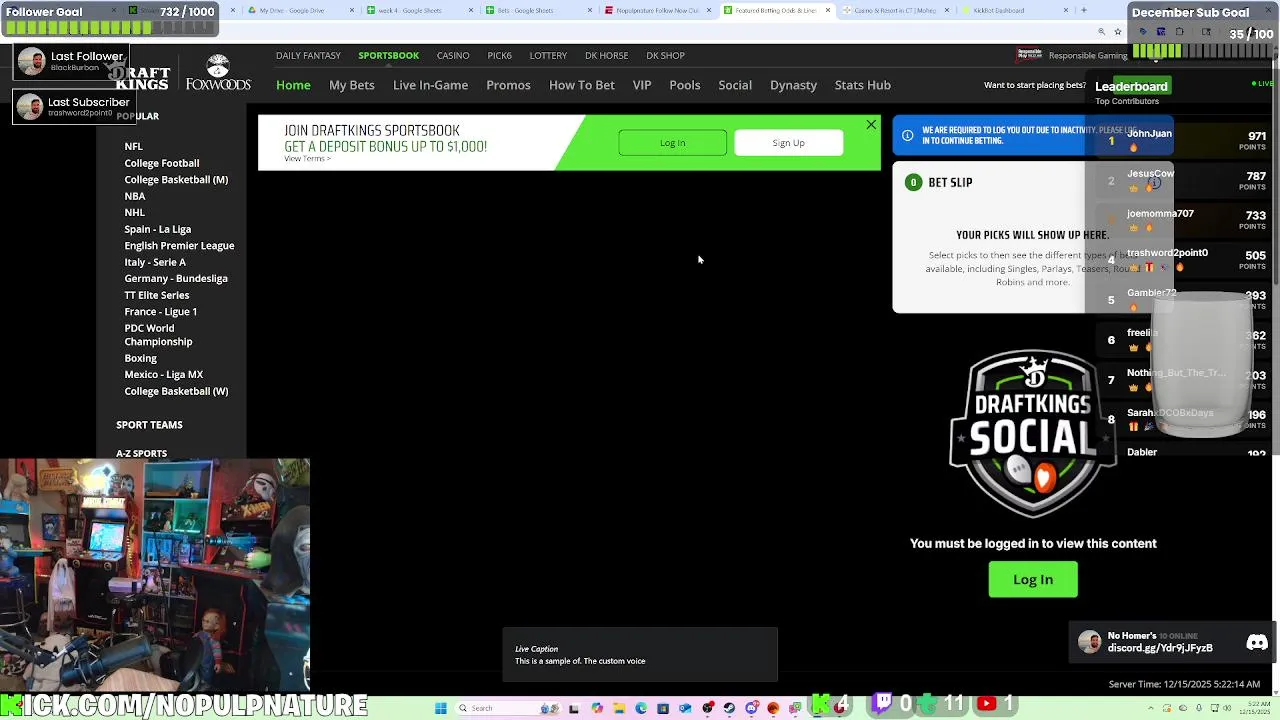Click the Bet Slip count badge

(x=912, y=182)
